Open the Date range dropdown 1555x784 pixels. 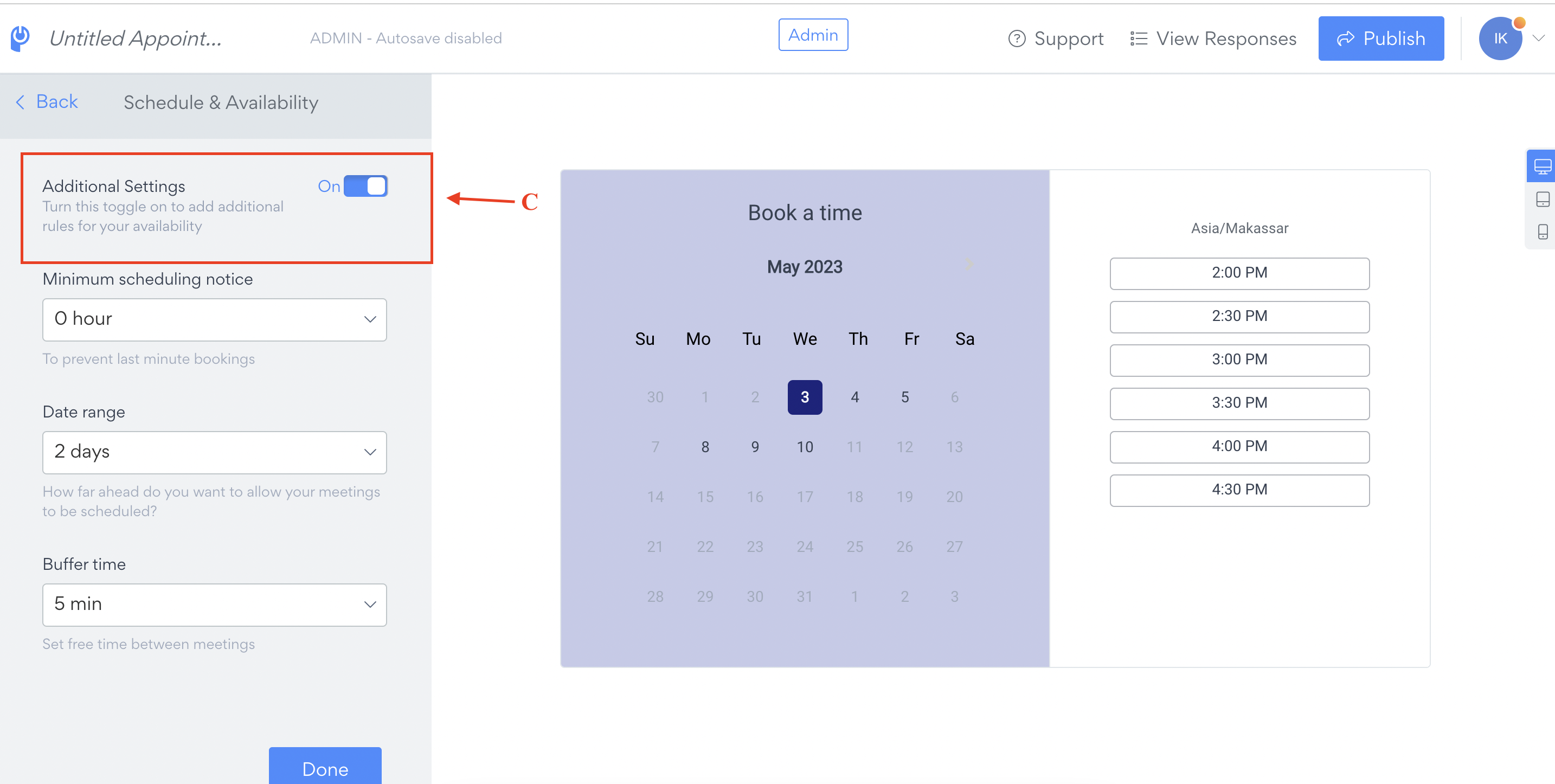pos(214,452)
